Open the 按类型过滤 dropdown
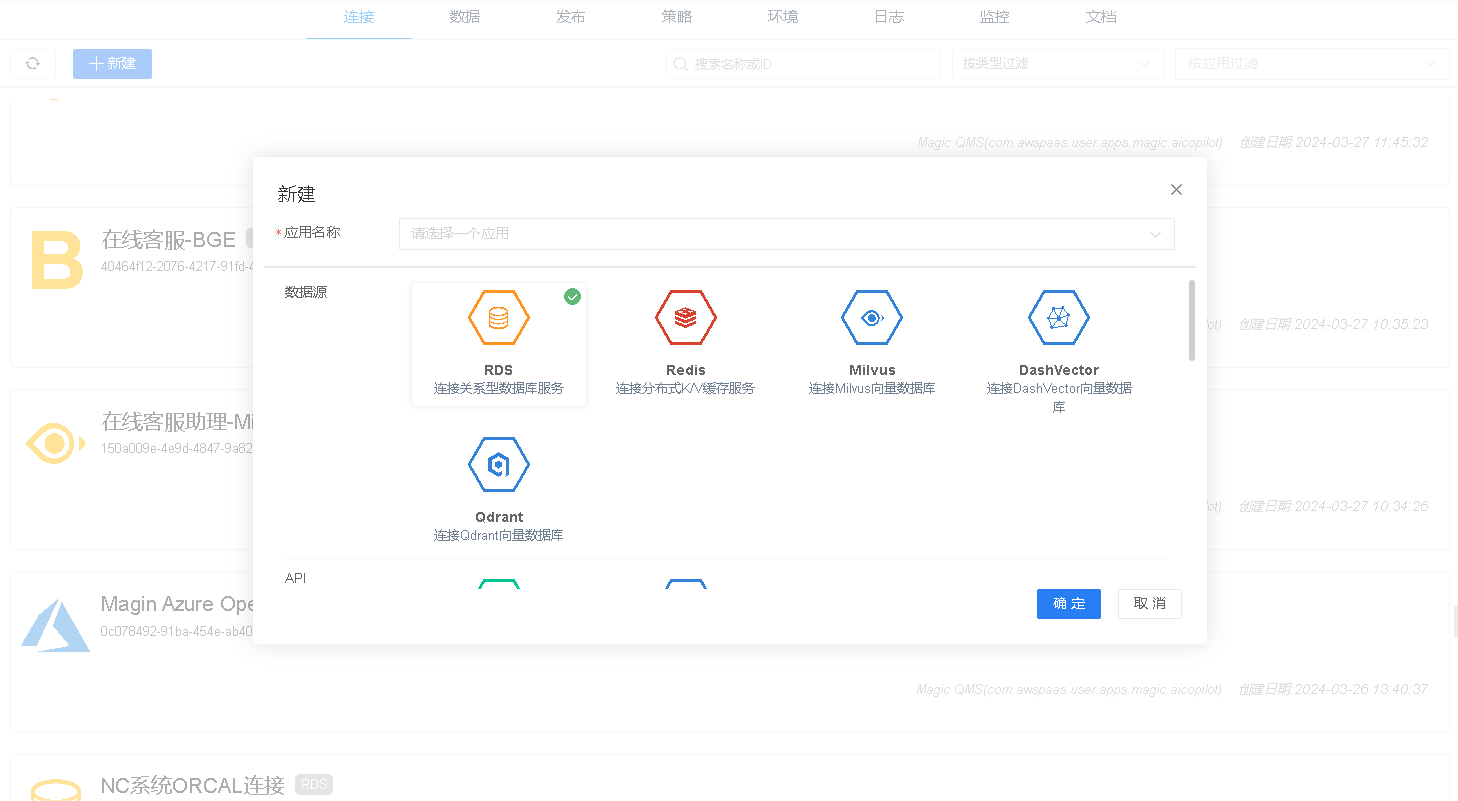 pos(1058,64)
